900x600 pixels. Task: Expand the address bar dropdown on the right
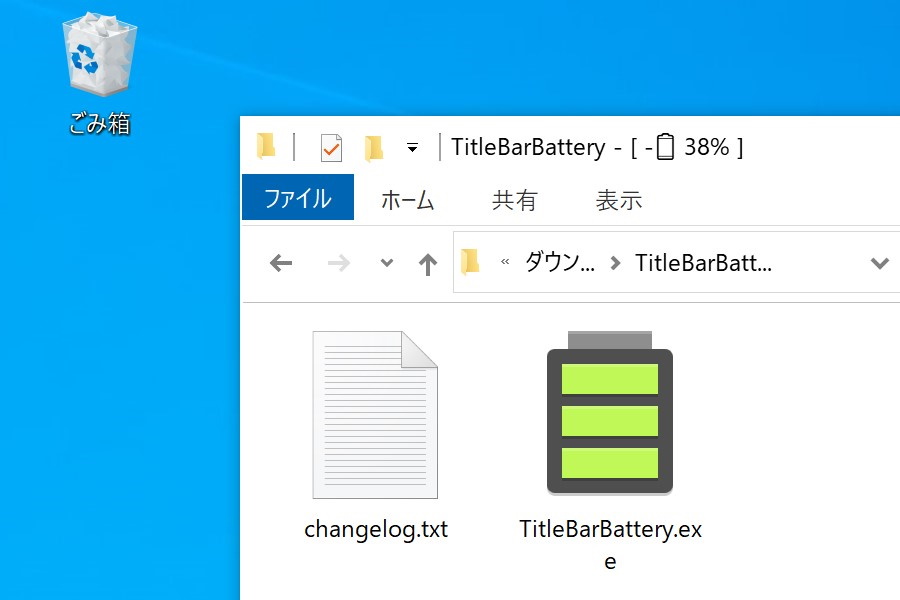coord(879,262)
